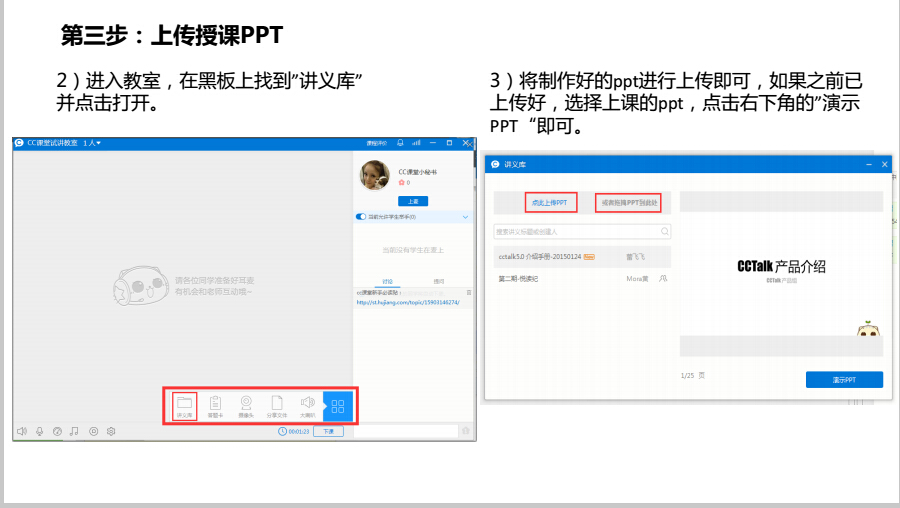Click the CC logo in the classroom title bar
The image size is (900, 508).
pos(19,143)
